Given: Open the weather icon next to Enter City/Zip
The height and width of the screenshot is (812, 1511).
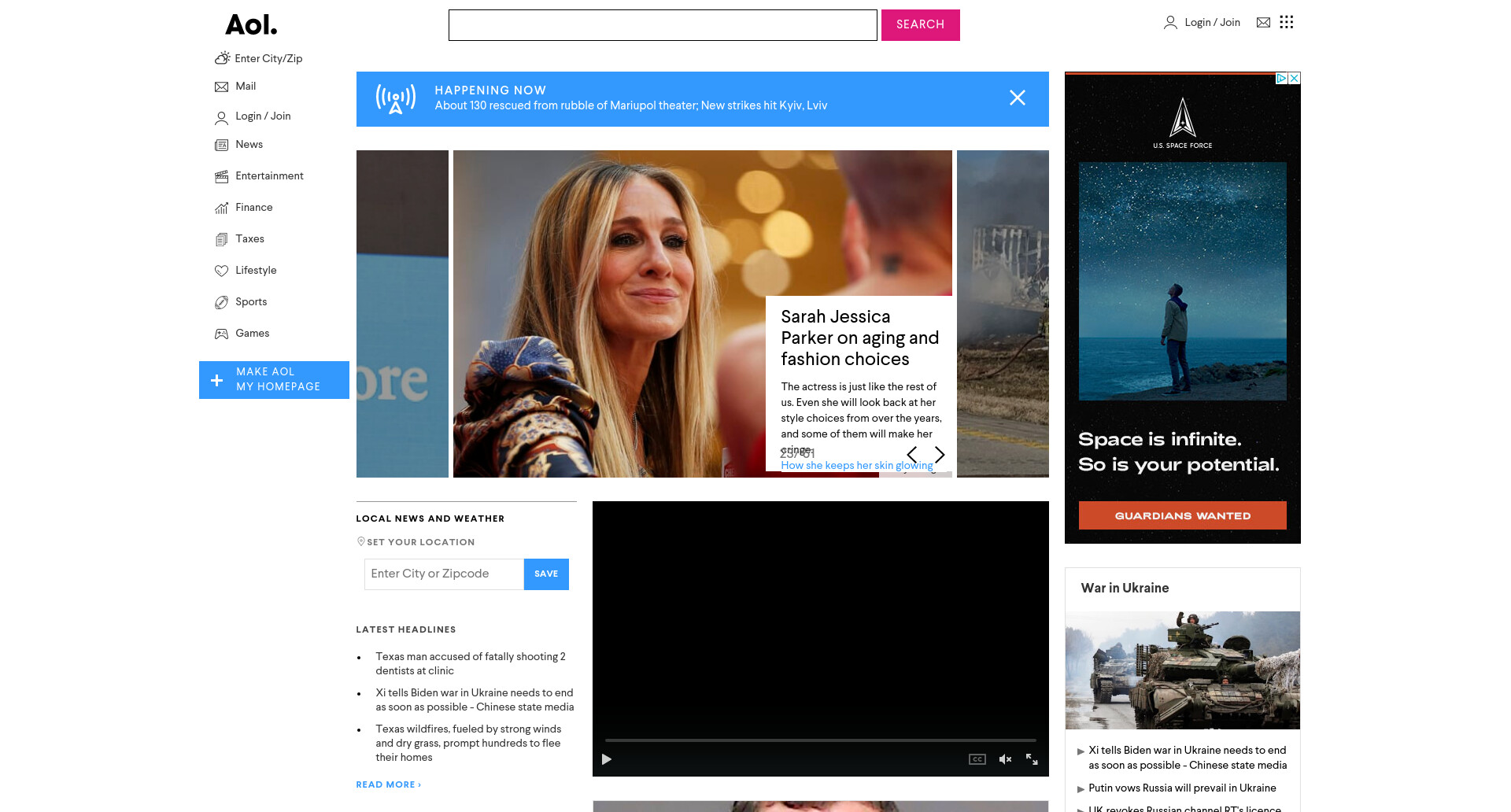Looking at the screenshot, I should (x=222, y=58).
